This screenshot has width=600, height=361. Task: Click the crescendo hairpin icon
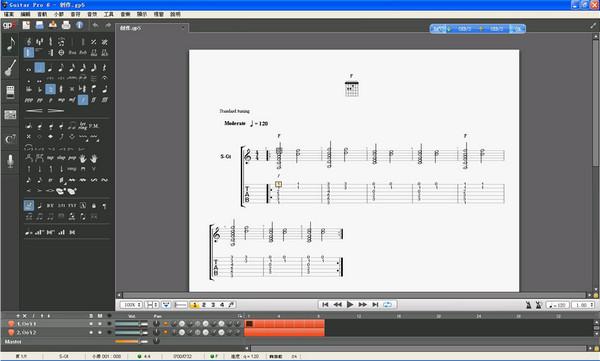coord(34,111)
